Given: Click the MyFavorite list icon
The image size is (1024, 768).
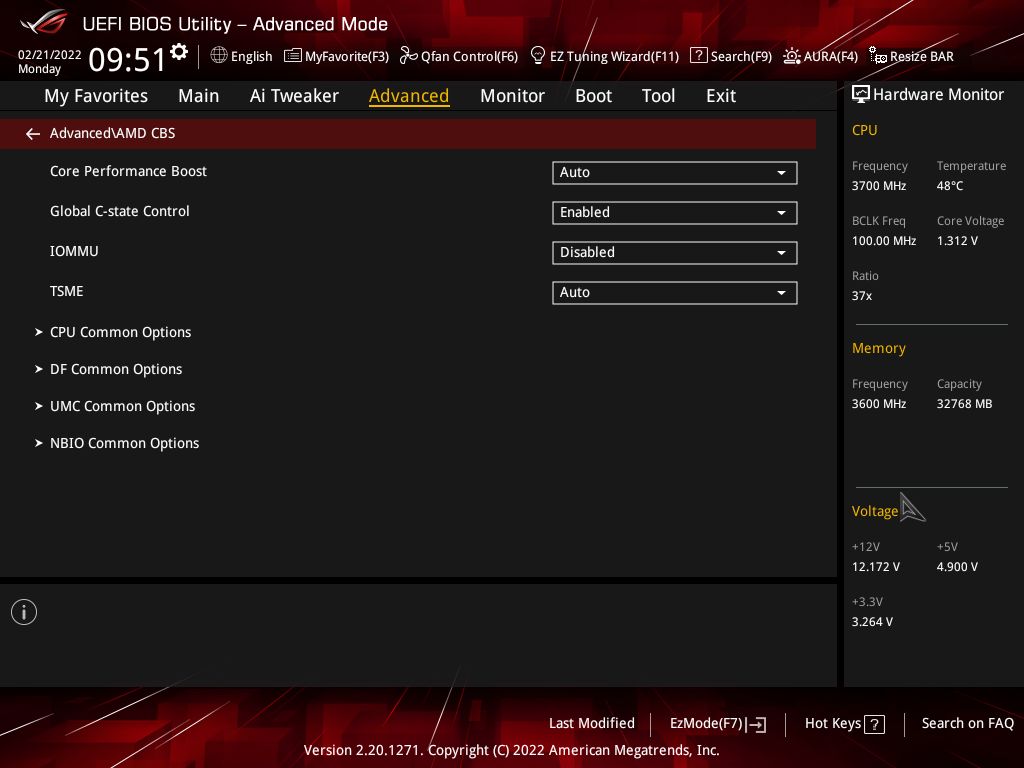Looking at the screenshot, I should (293, 56).
